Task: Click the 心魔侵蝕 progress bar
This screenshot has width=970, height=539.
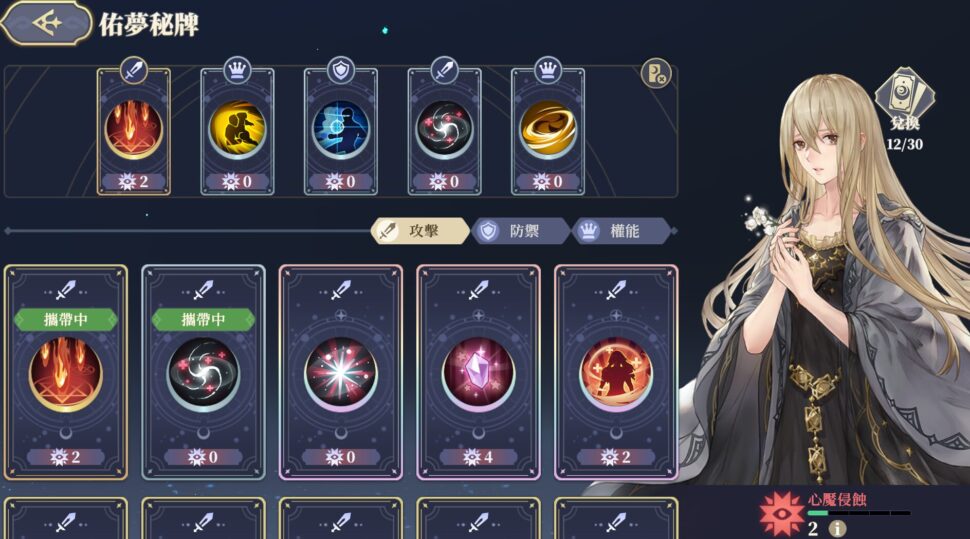Action: pyautogui.click(x=859, y=513)
